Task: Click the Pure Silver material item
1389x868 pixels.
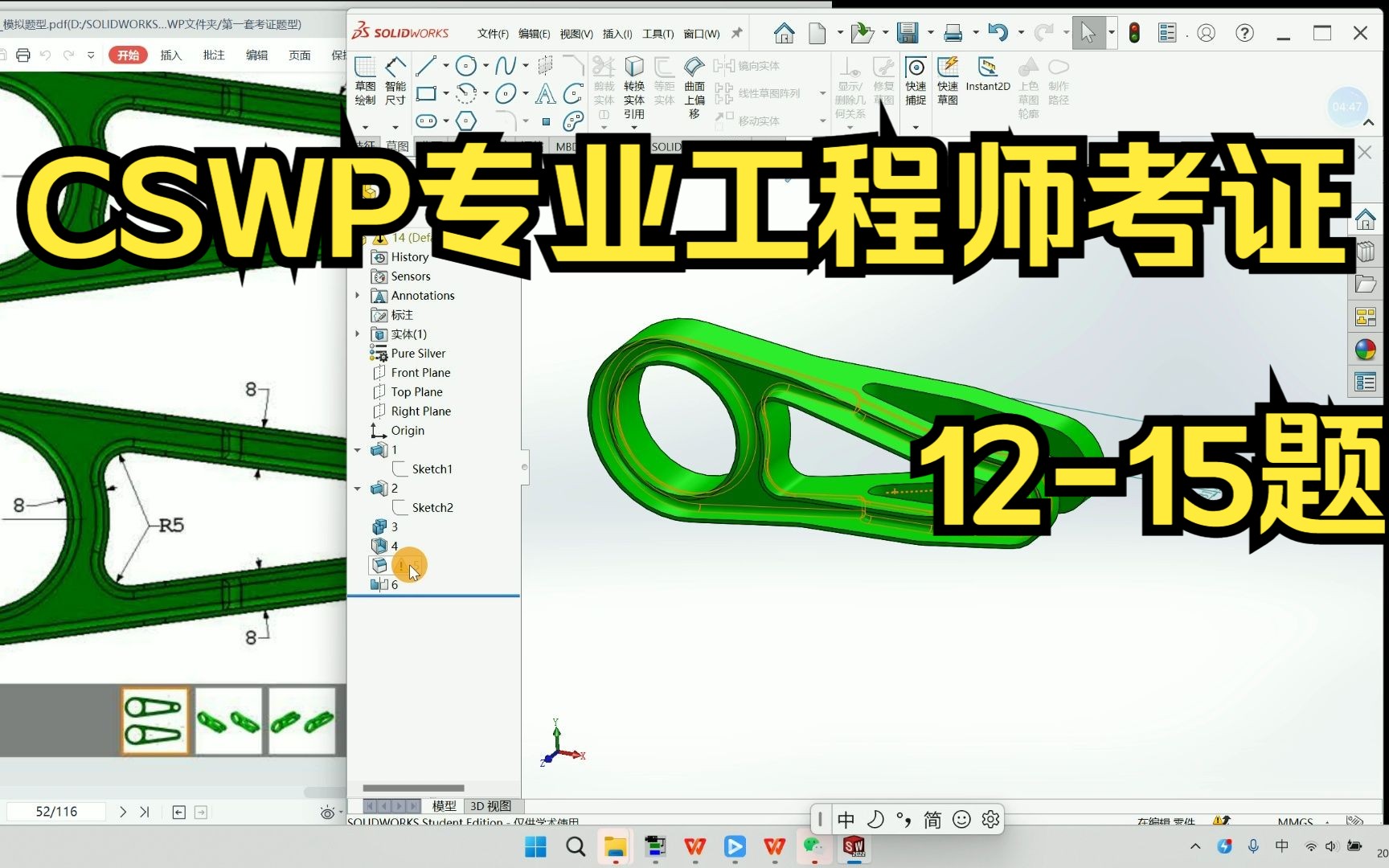Action: [x=418, y=354]
